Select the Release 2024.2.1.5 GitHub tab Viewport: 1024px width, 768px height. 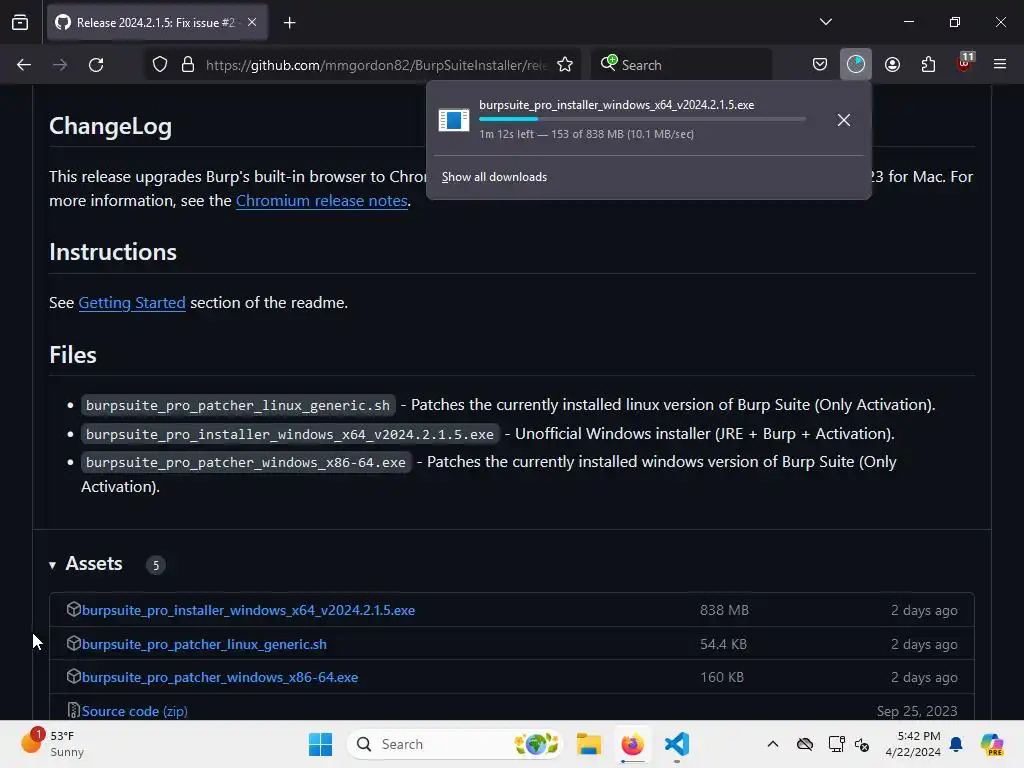coord(156,22)
